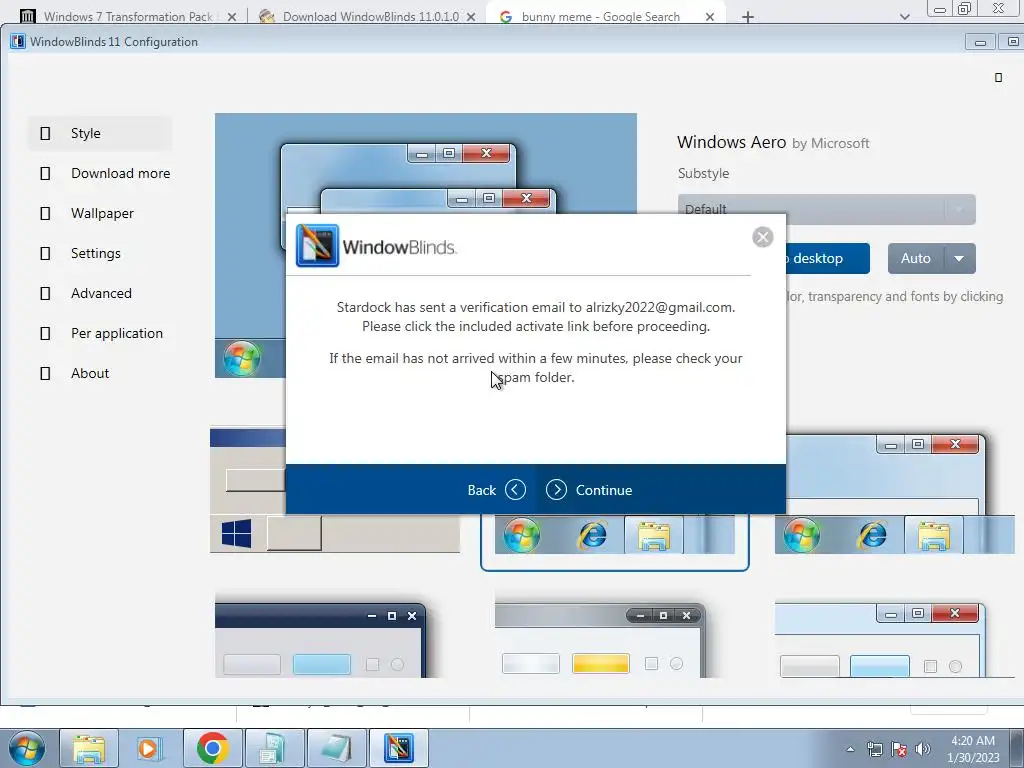The width and height of the screenshot is (1024, 768).
Task: Open the Windows Start orb
Action: (27, 748)
